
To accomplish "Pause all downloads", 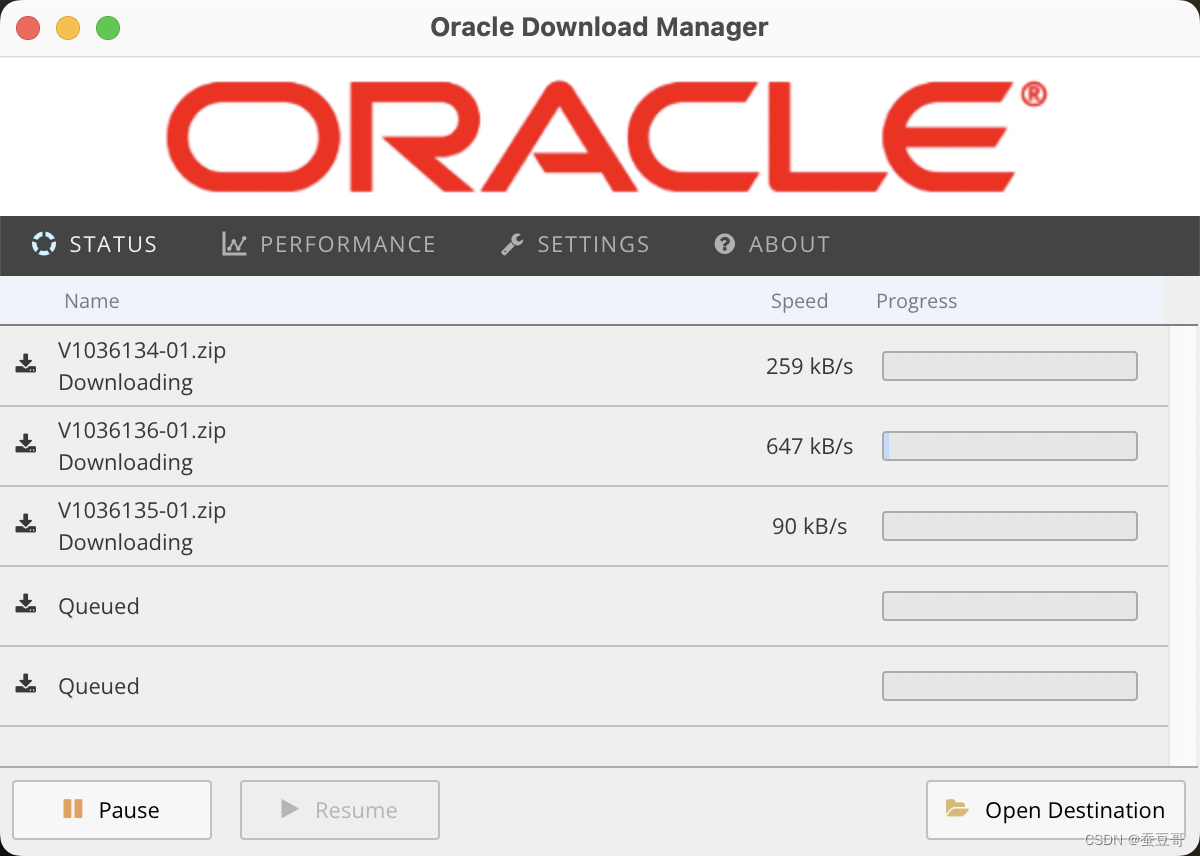I will (112, 810).
